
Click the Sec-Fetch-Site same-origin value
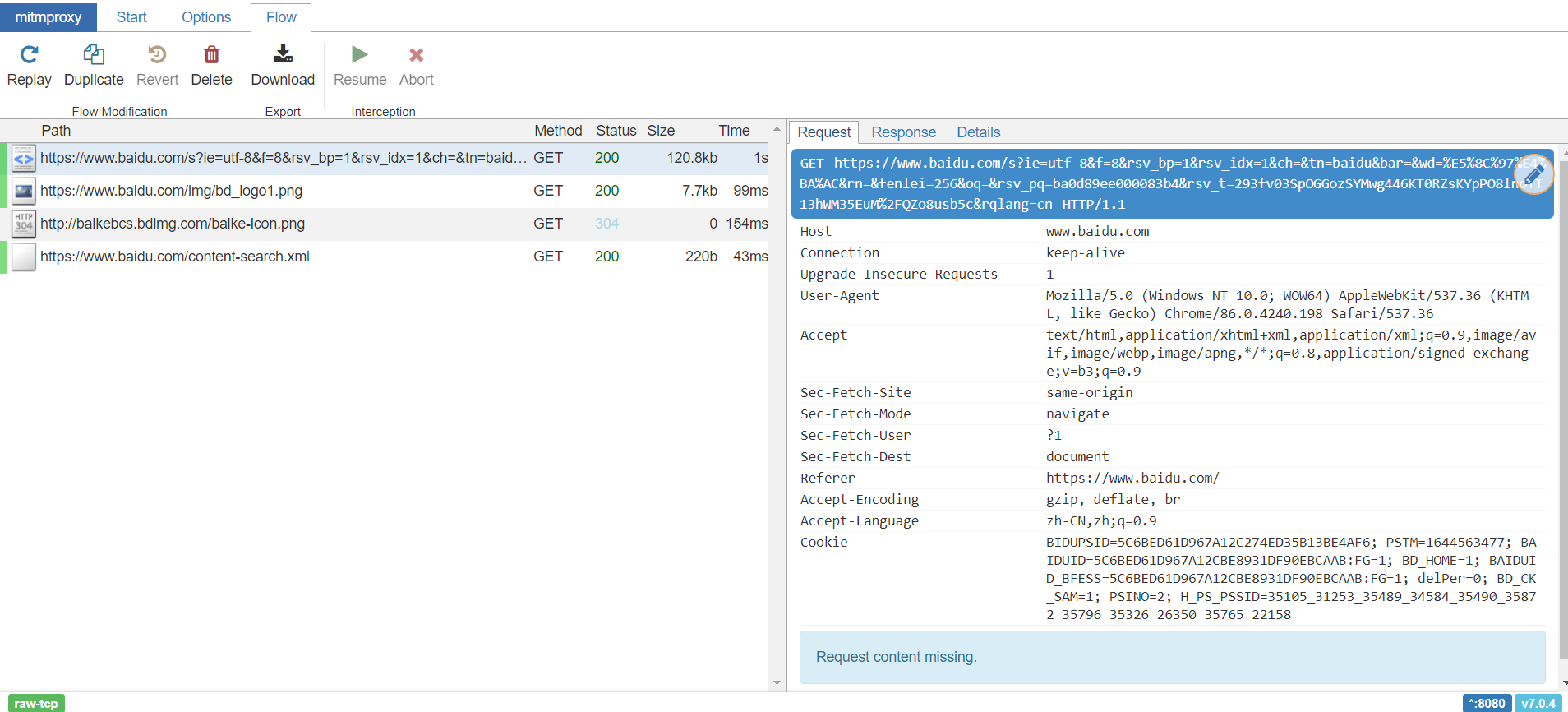point(1089,393)
